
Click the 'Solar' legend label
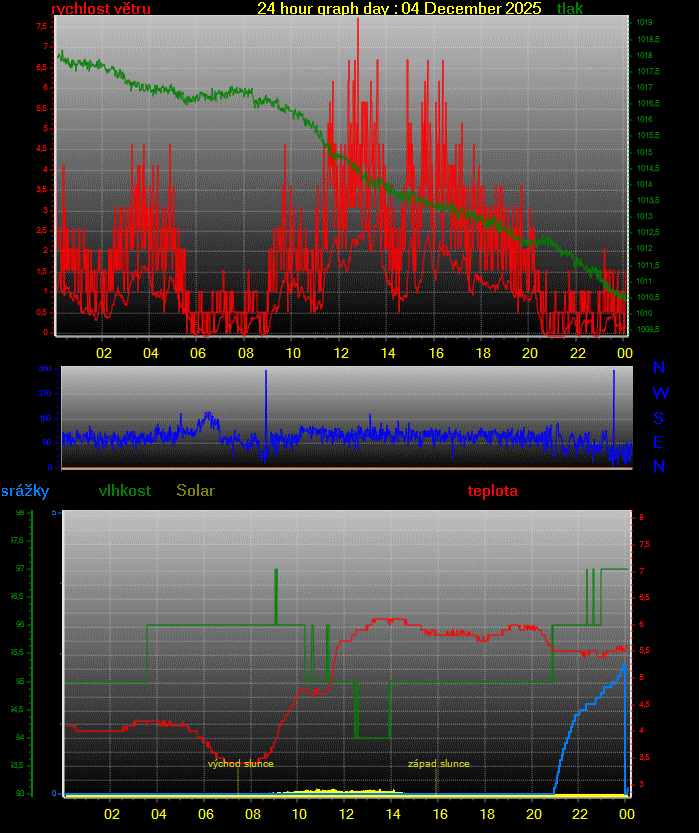195,491
